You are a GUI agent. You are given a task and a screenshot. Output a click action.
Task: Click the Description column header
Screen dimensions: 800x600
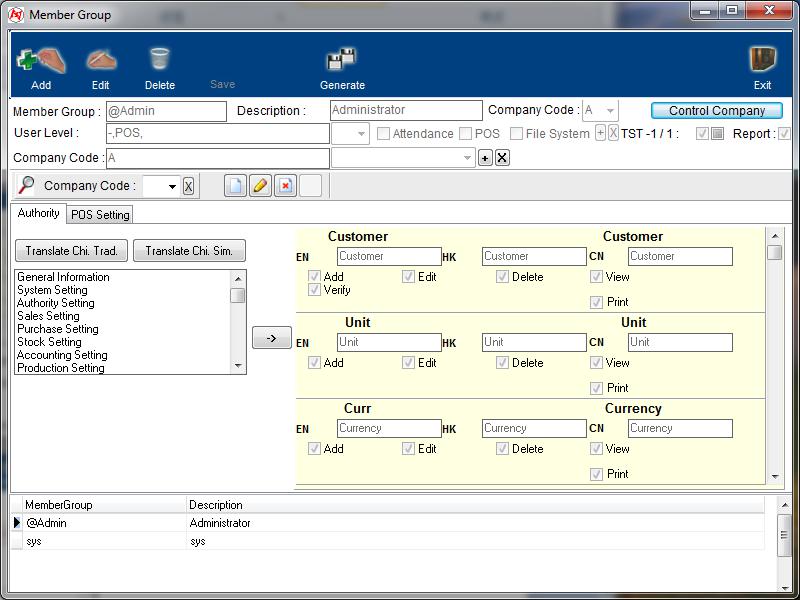tap(476, 505)
